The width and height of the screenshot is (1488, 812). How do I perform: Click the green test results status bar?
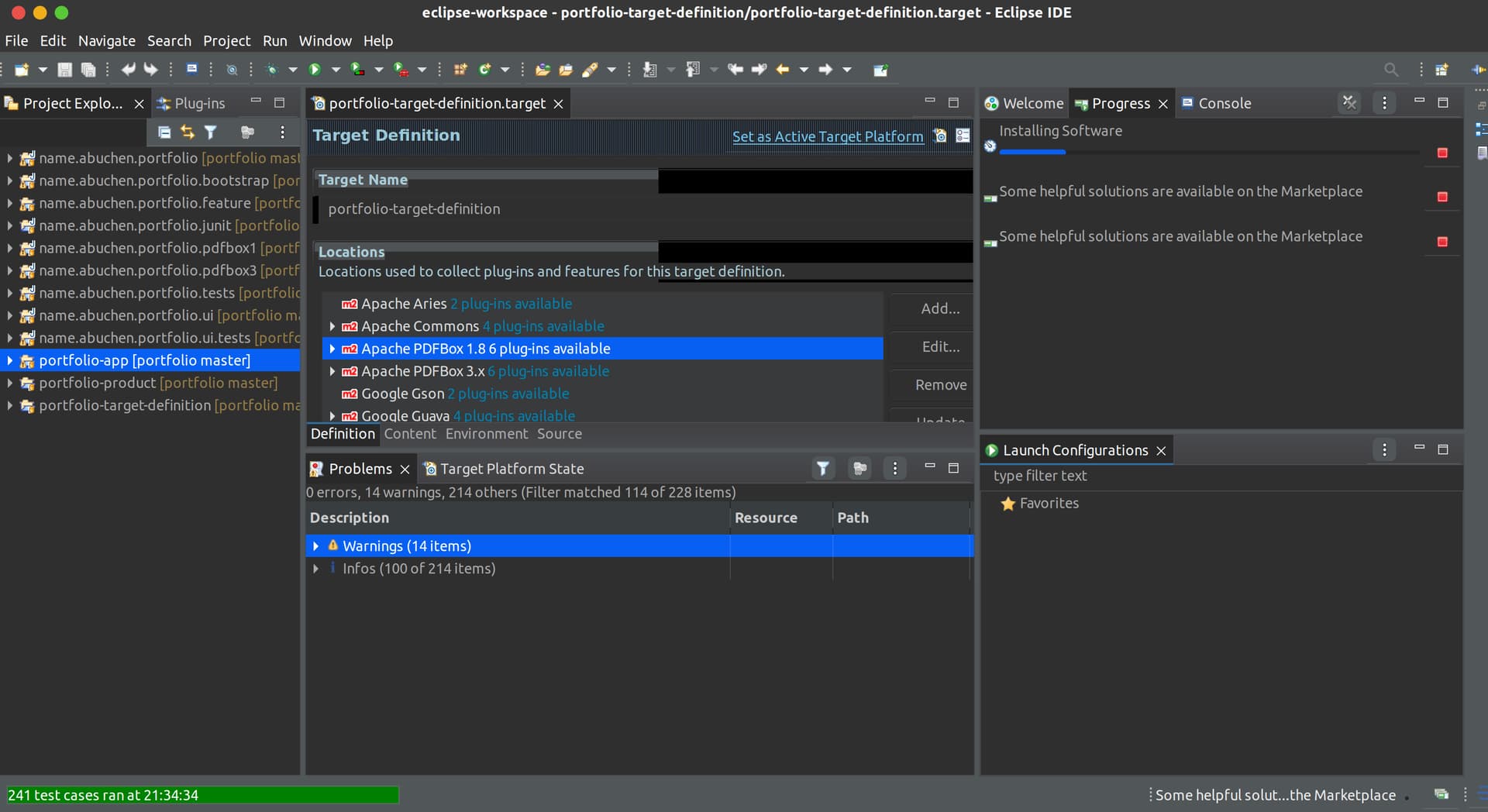(202, 795)
